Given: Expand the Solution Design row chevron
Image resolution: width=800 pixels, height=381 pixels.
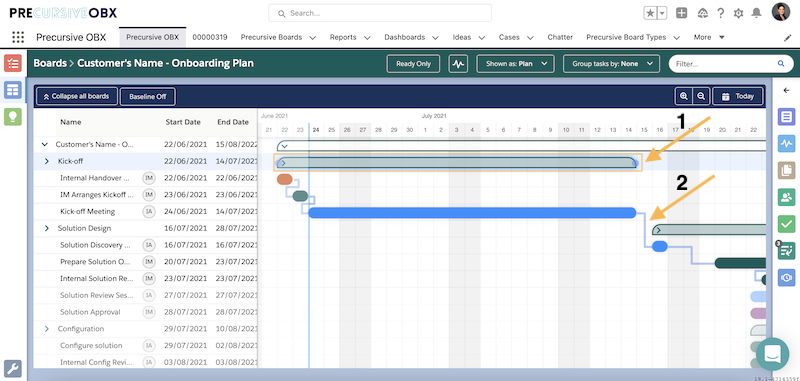Looking at the screenshot, I should click(x=47, y=228).
